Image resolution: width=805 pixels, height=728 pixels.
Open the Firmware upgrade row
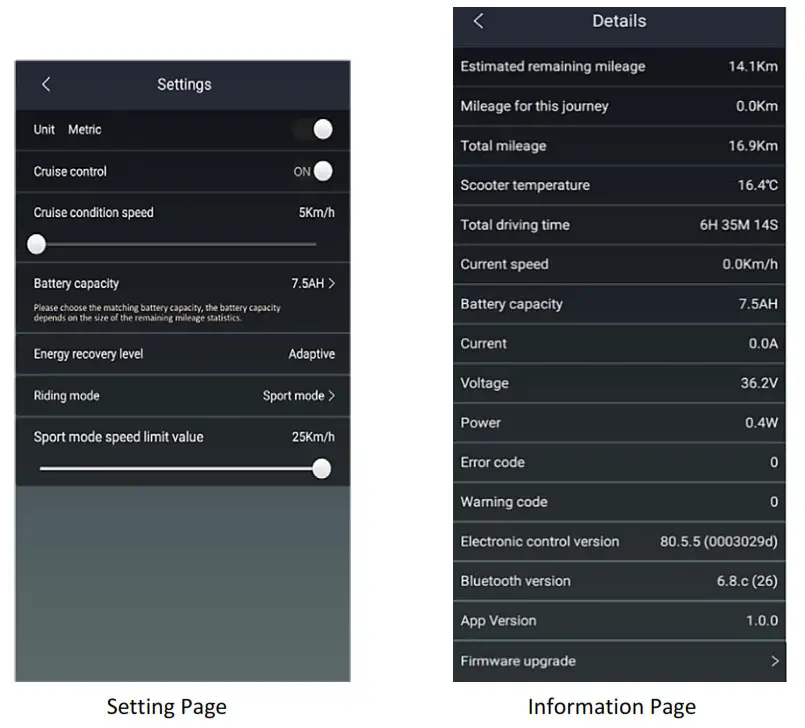(619, 661)
